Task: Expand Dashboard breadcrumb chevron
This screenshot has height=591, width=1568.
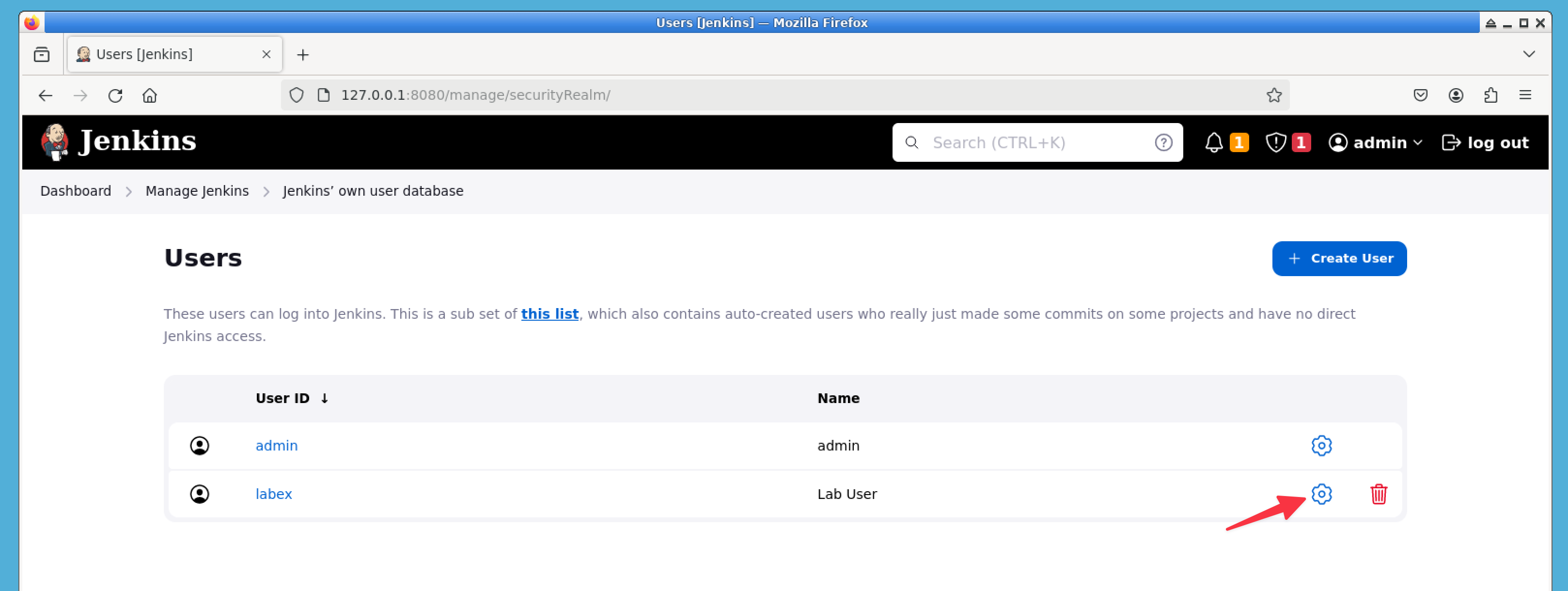Action: tap(128, 191)
